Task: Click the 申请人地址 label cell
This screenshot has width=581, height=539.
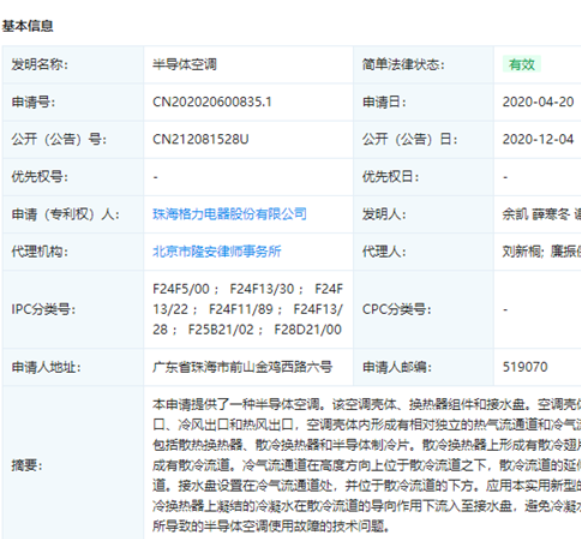Action: point(73,367)
